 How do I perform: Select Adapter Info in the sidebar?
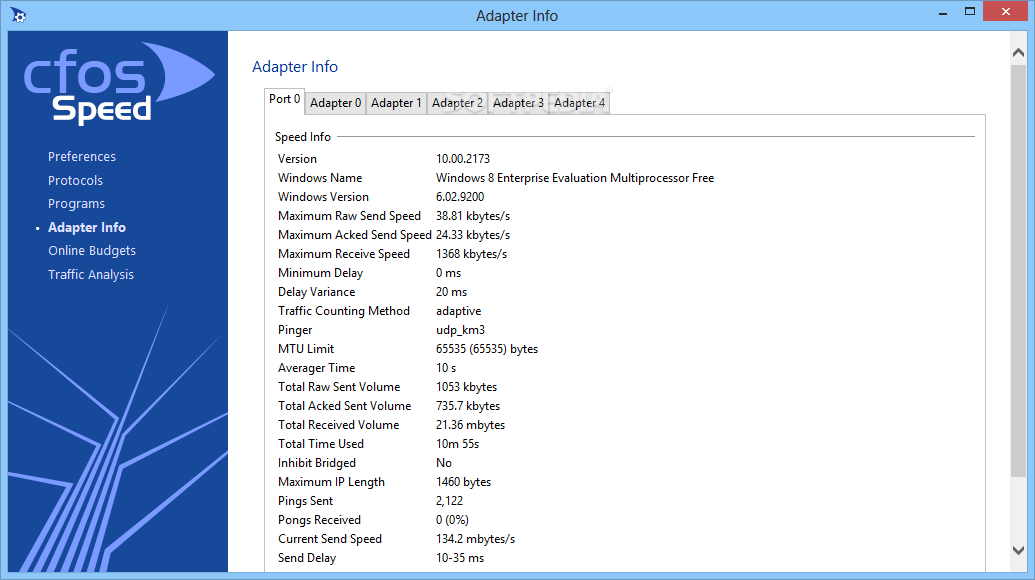tap(89, 227)
